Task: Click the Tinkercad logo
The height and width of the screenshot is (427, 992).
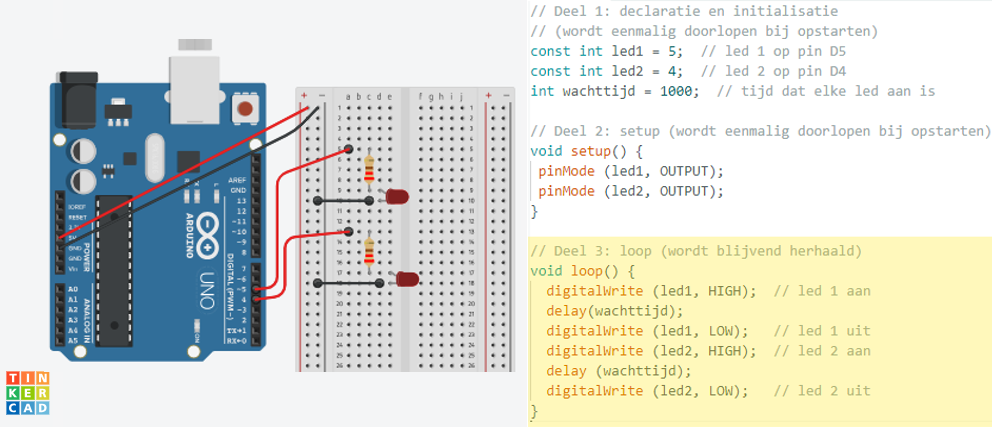Action: 26,392
